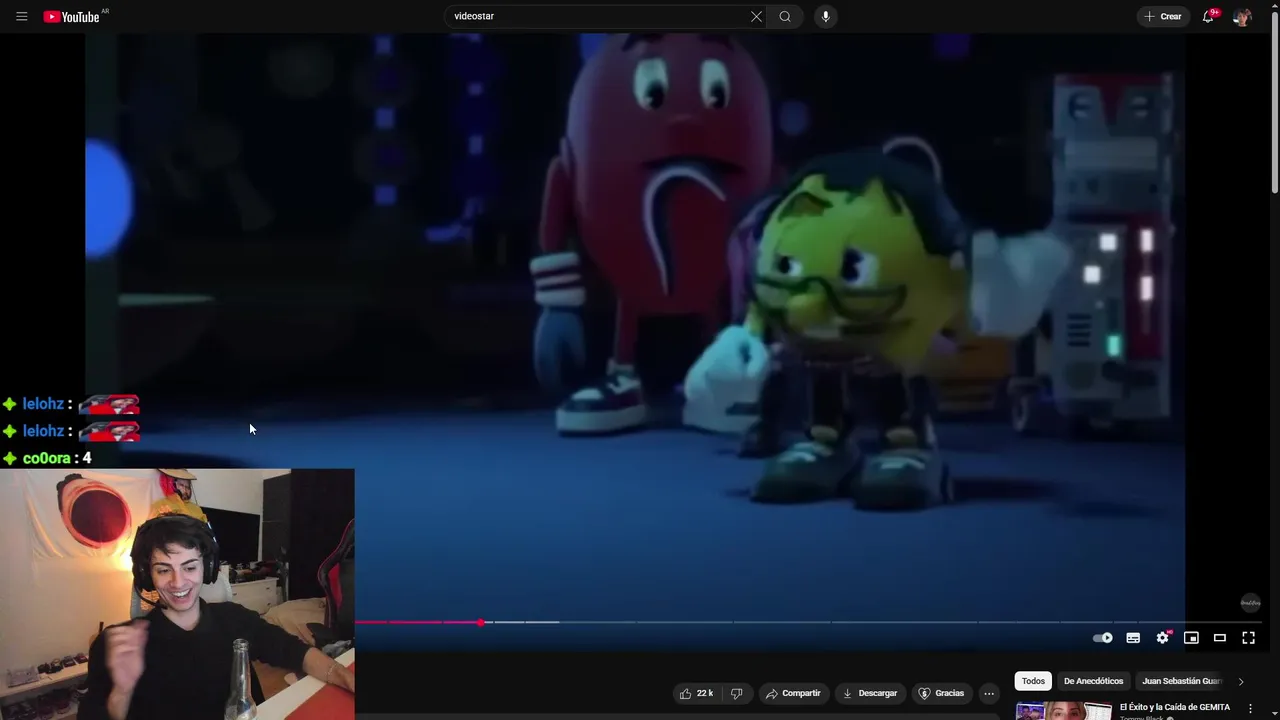Image resolution: width=1280 pixels, height=720 pixels.
Task: Dislike the video
Action: click(x=737, y=693)
